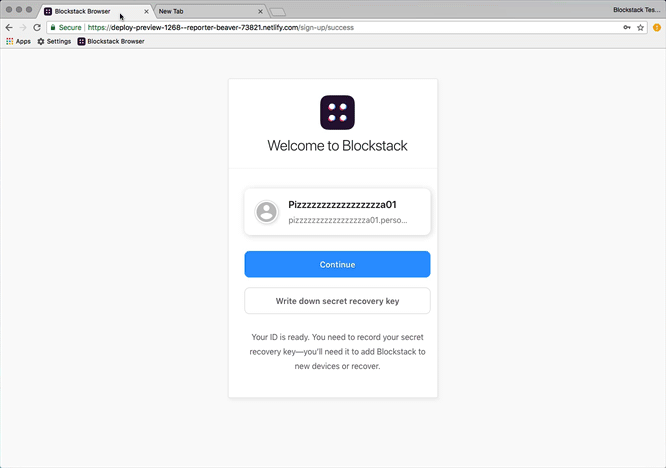Click the pizzzzzzzzzzzzzzzzza01.perso... ID text
The width and height of the screenshot is (666, 468).
point(347,220)
